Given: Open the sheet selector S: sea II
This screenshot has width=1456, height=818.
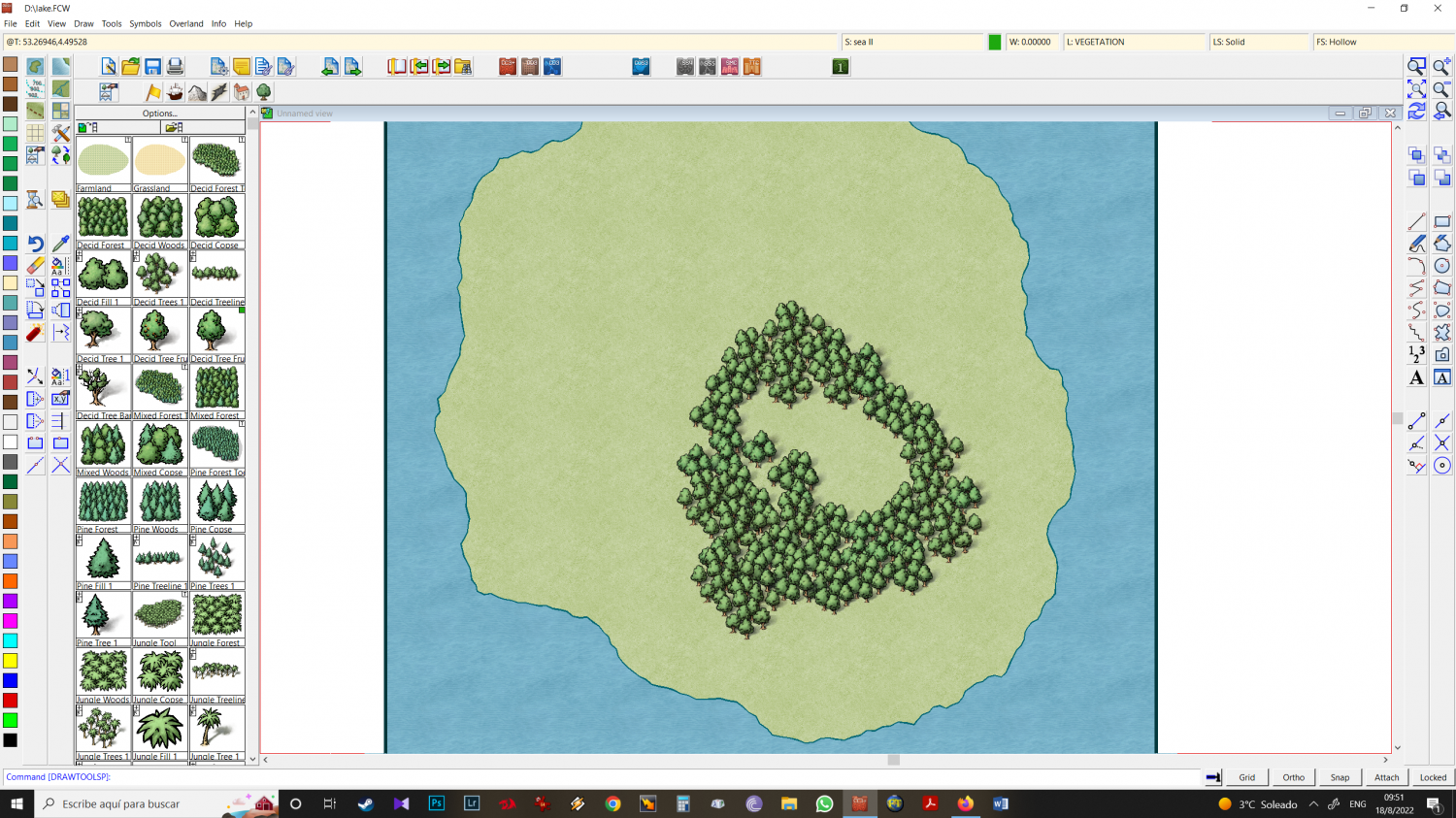Looking at the screenshot, I should pyautogui.click(x=912, y=42).
